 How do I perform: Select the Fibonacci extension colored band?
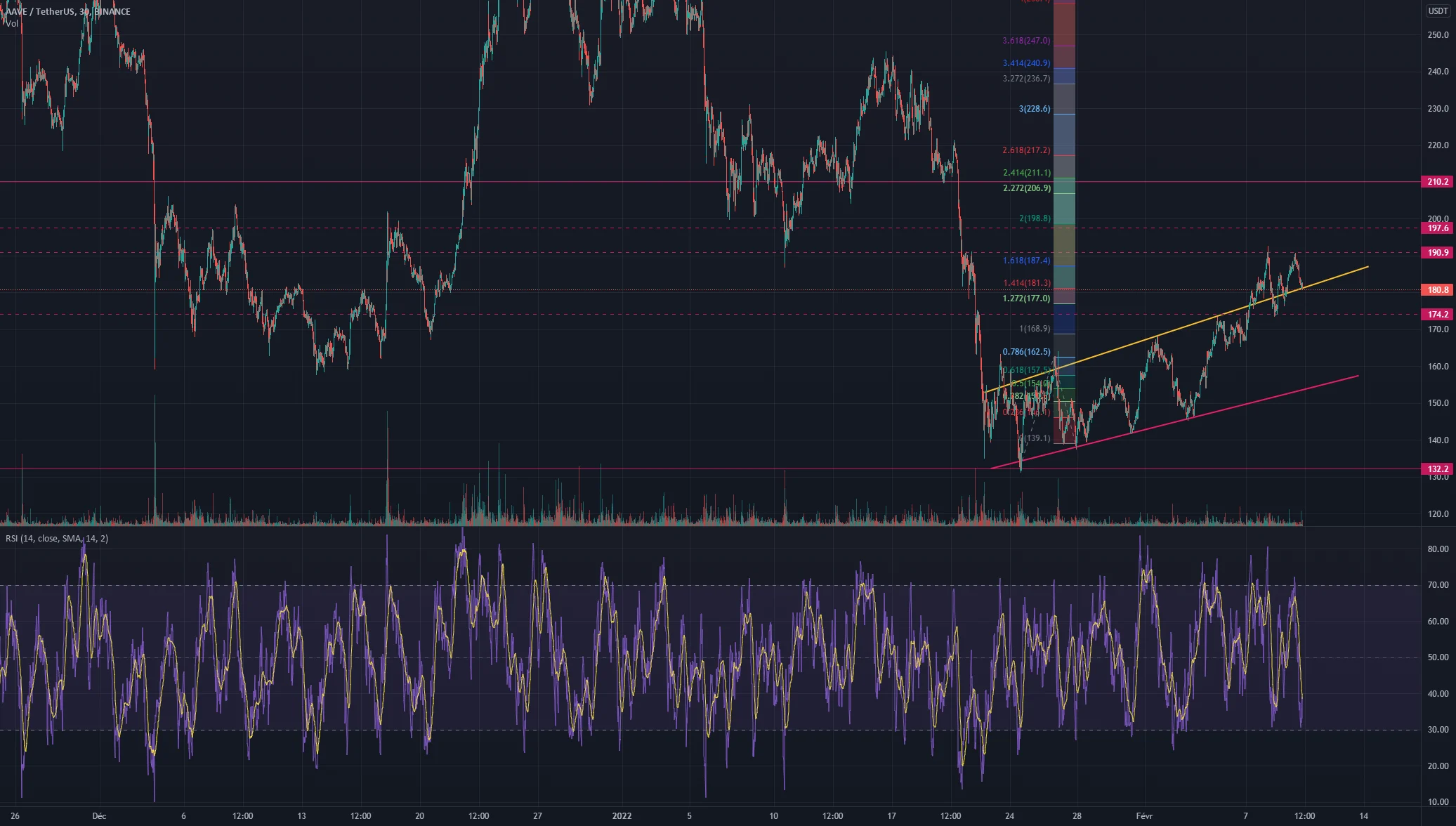pyautogui.click(x=1064, y=222)
